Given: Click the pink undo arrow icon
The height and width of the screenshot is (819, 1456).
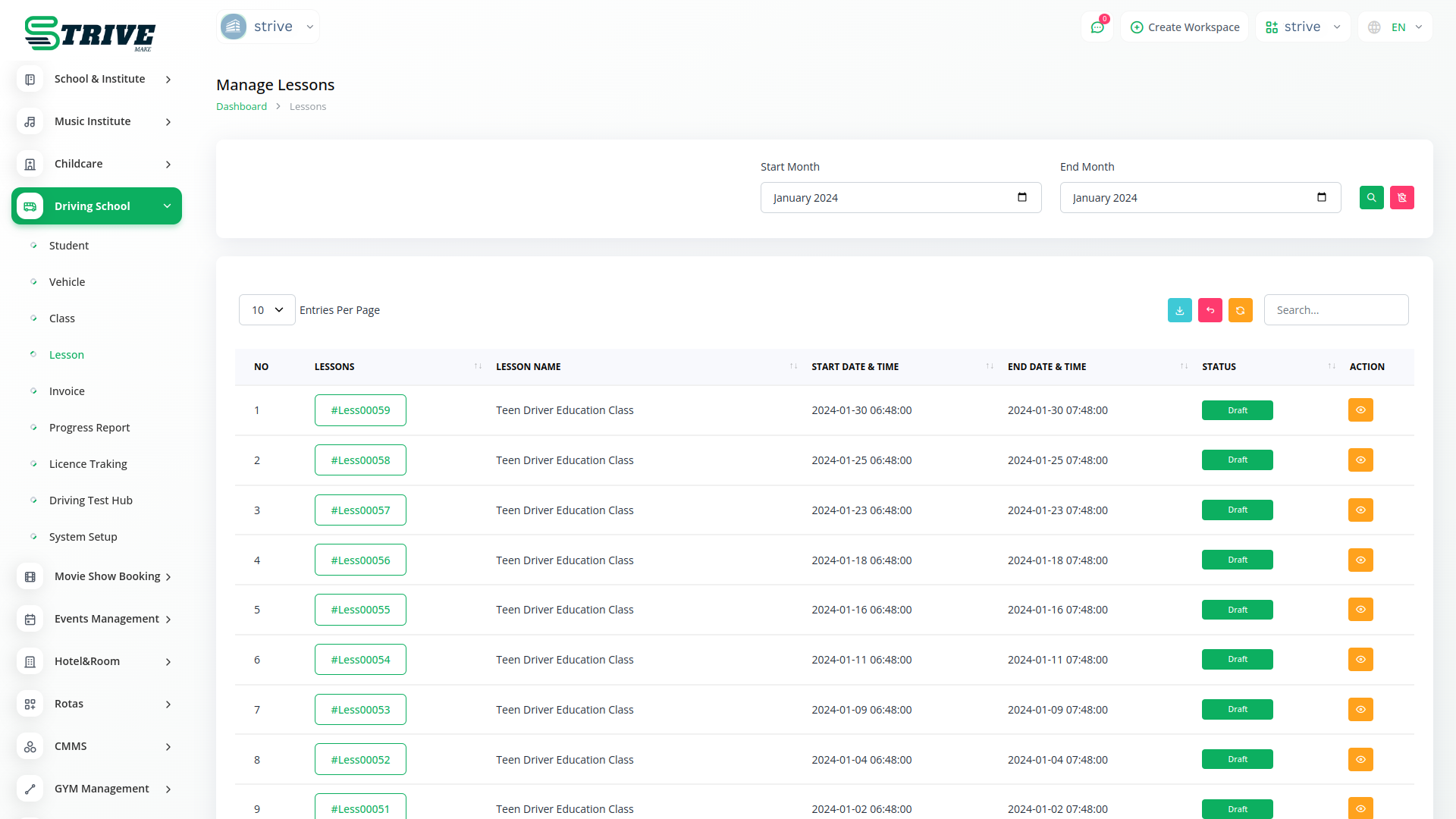Looking at the screenshot, I should click(x=1210, y=310).
